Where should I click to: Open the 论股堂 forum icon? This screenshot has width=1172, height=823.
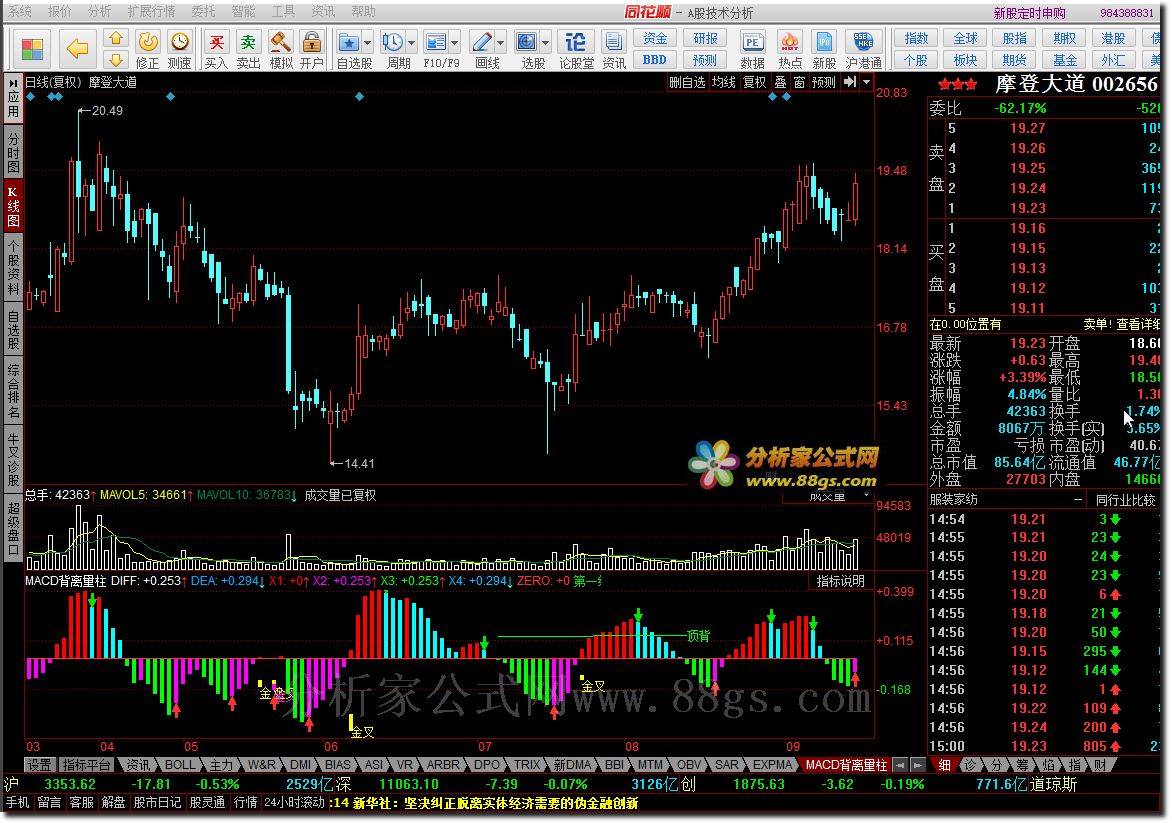576,50
